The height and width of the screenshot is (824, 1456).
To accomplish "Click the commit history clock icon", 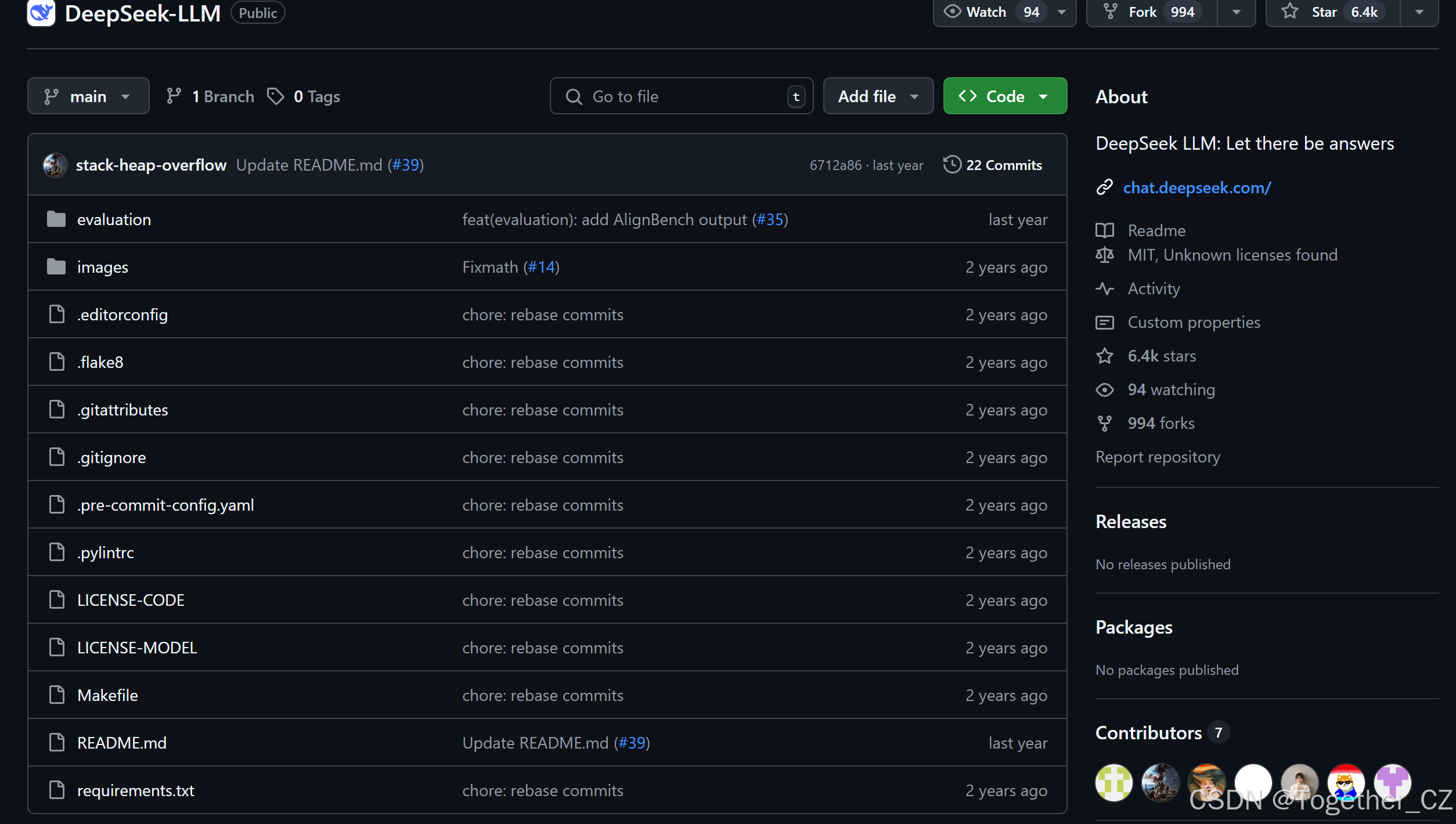I will pos(952,165).
